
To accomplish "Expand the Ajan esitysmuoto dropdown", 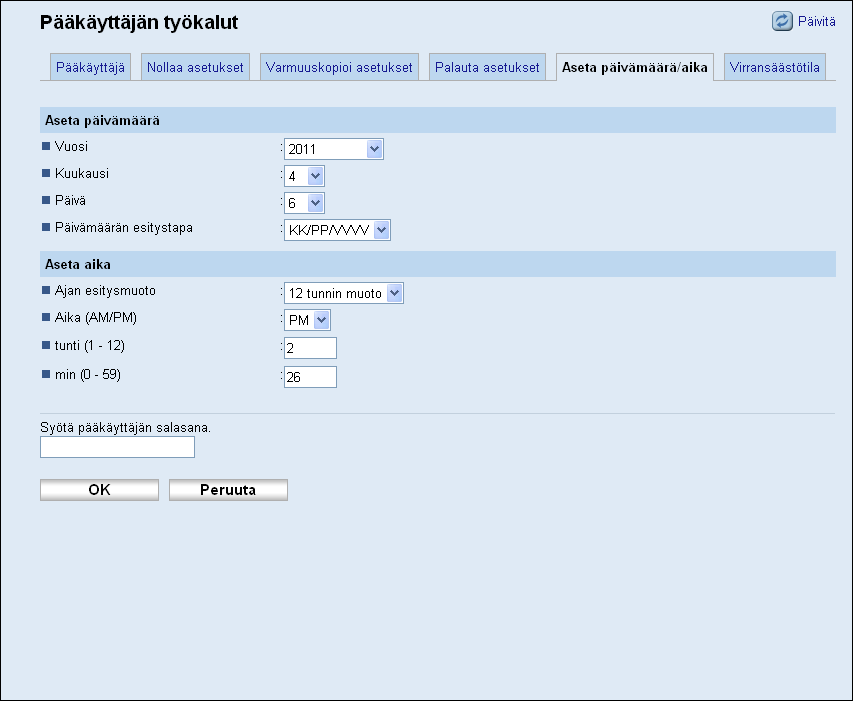I will coord(343,293).
